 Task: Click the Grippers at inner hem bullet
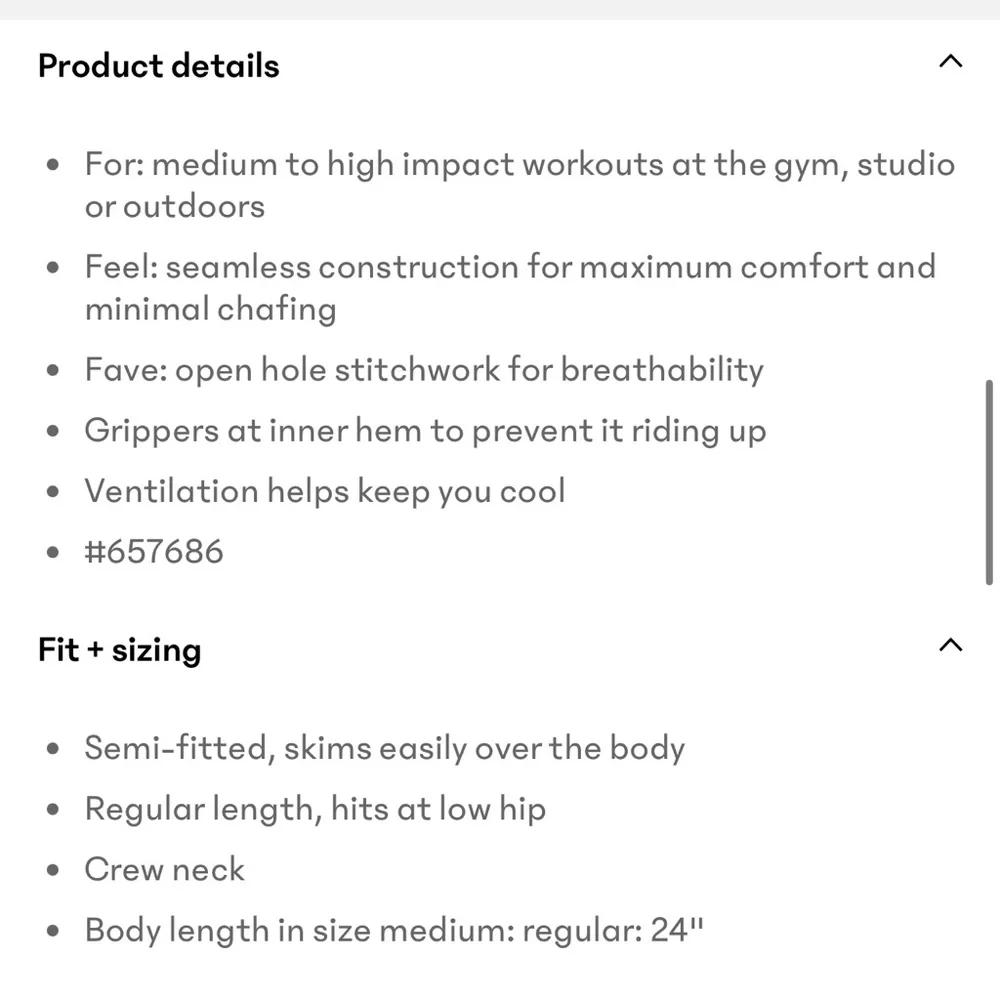click(425, 430)
